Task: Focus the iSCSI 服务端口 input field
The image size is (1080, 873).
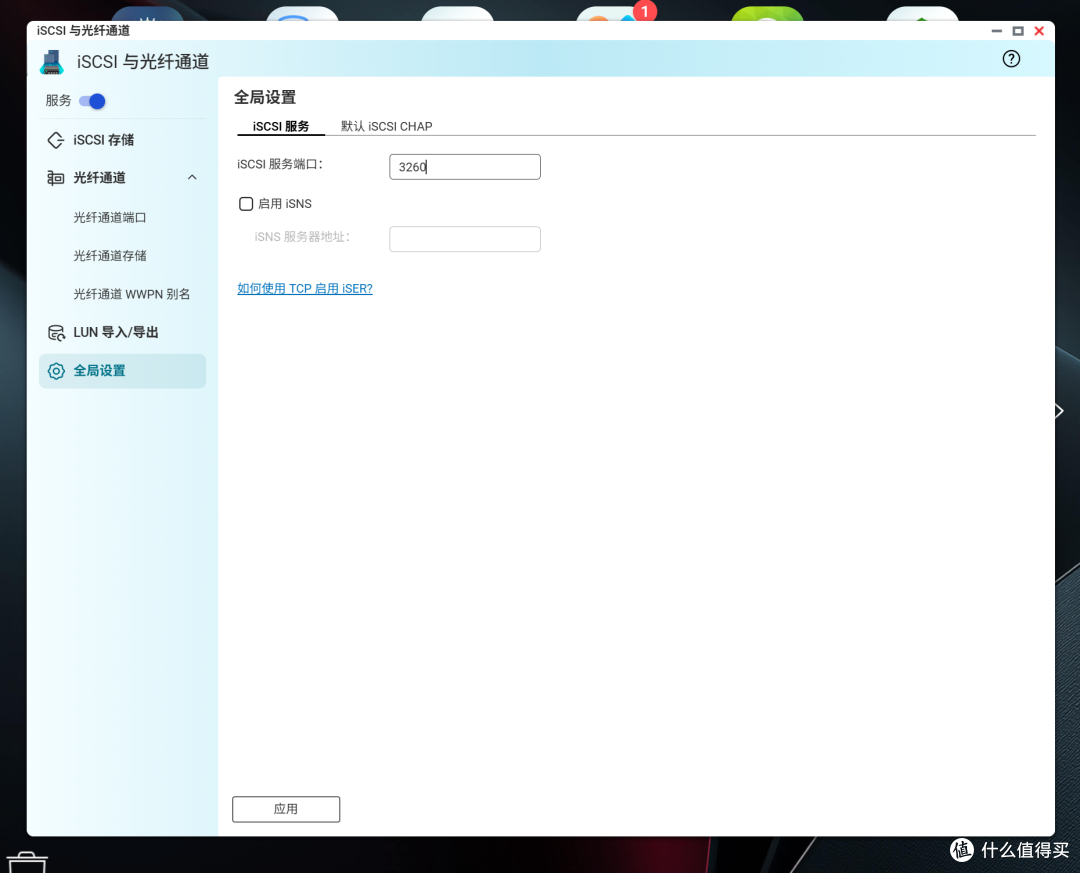Action: pyautogui.click(x=465, y=167)
